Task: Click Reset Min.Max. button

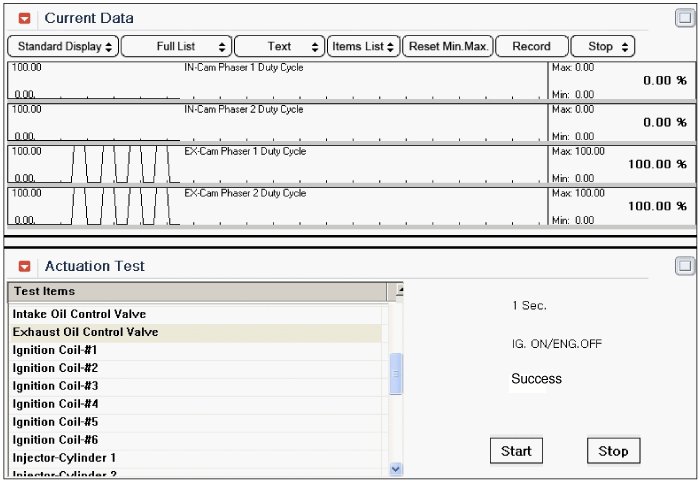Action: [449, 46]
